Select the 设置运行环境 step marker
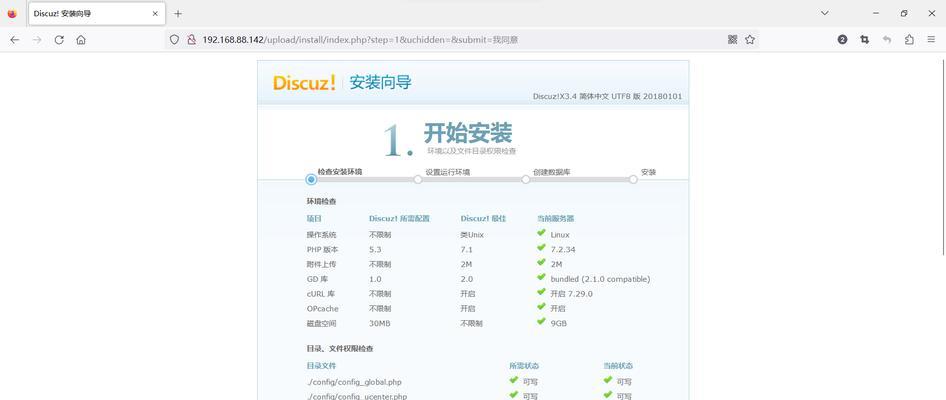This screenshot has width=946, height=400. point(418,179)
